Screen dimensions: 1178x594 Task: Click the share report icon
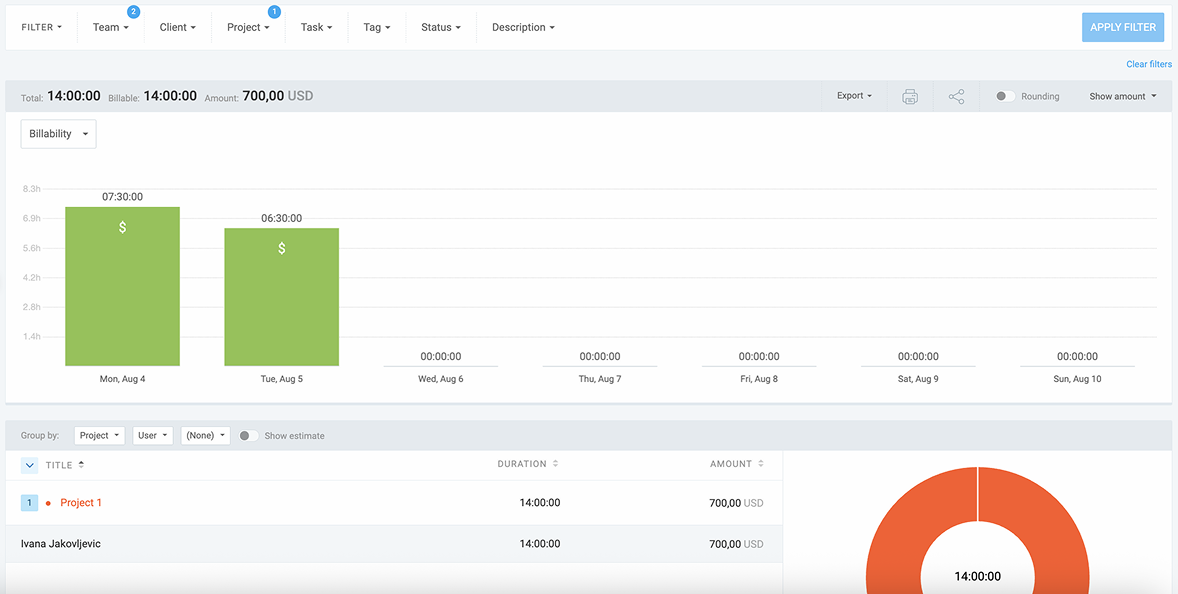(x=956, y=97)
